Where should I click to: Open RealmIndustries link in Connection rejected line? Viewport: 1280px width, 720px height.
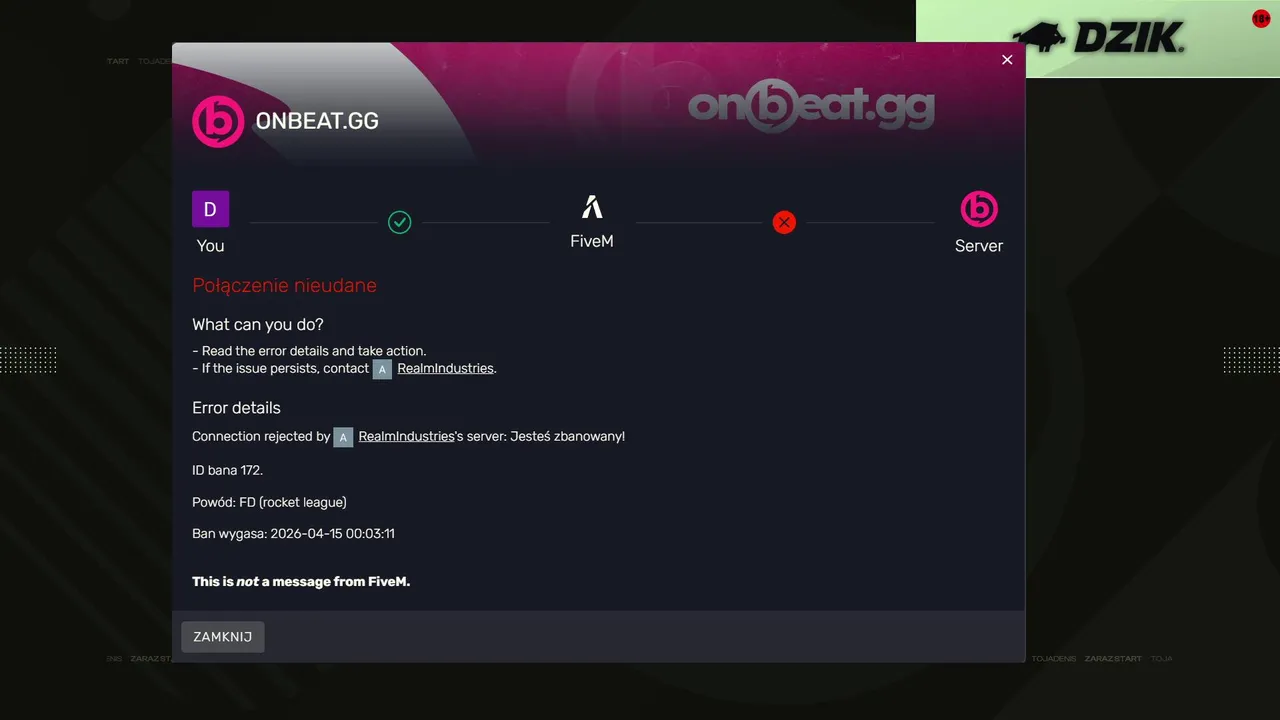tap(406, 436)
